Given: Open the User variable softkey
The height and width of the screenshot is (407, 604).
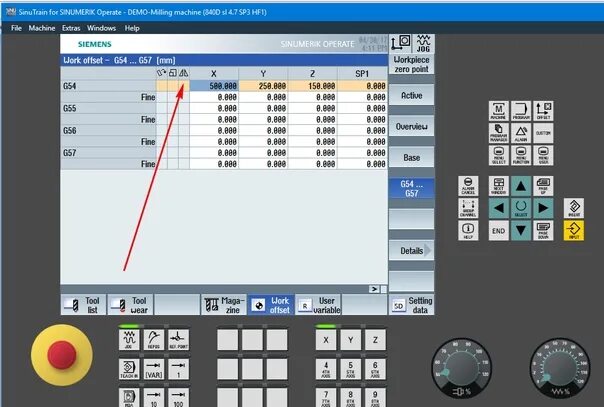Looking at the screenshot, I should click(318, 305).
